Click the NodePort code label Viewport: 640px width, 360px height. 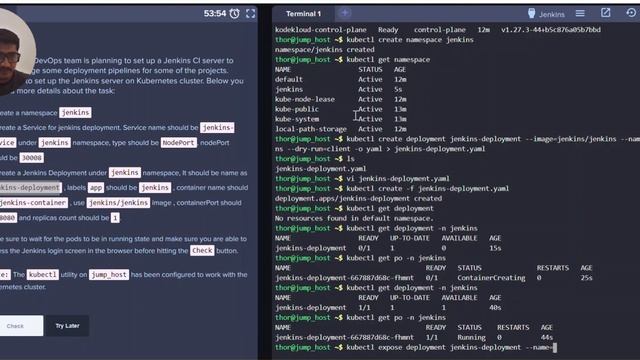pyautogui.click(x=178, y=142)
